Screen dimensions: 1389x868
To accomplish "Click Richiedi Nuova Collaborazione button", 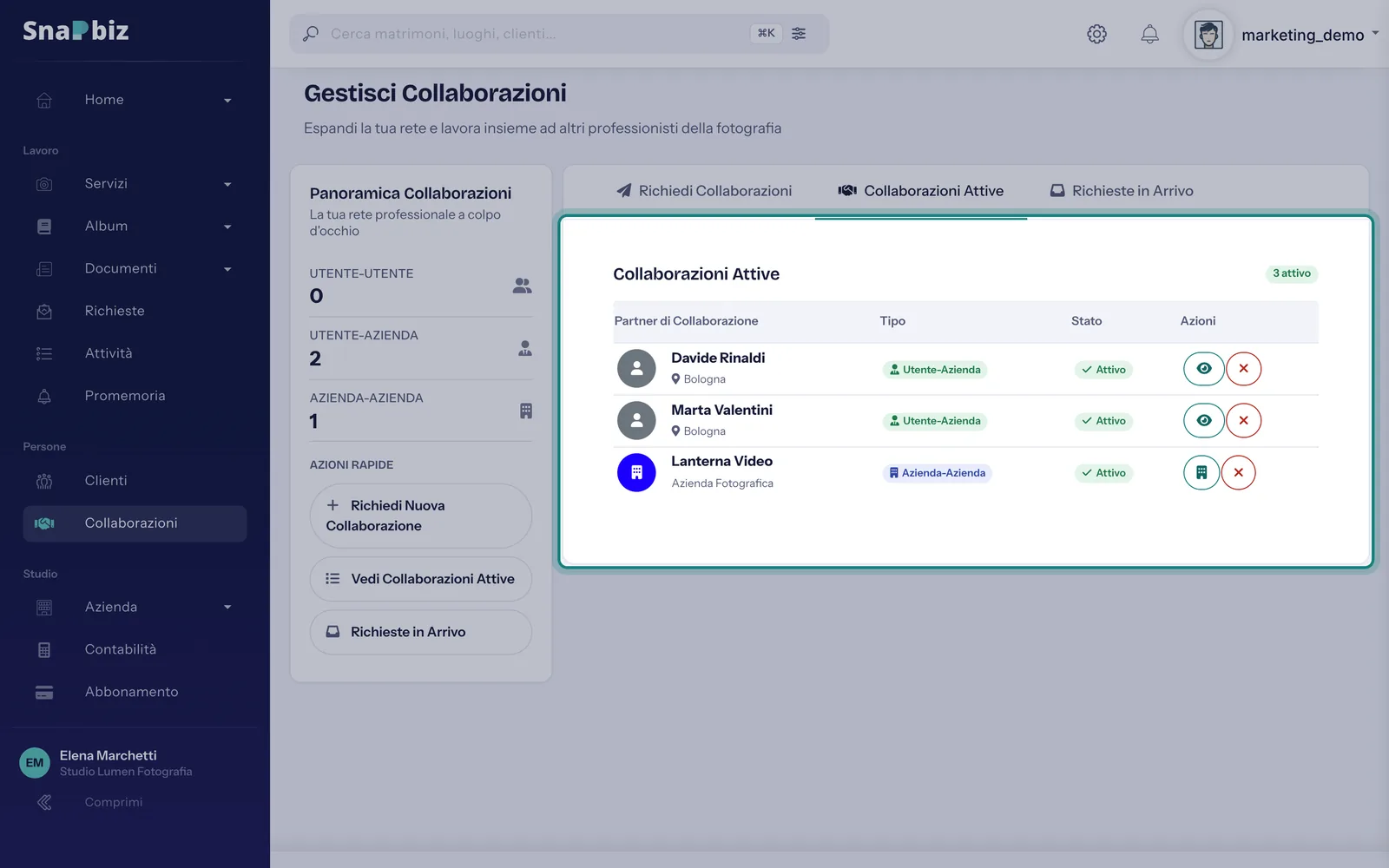I will point(421,516).
